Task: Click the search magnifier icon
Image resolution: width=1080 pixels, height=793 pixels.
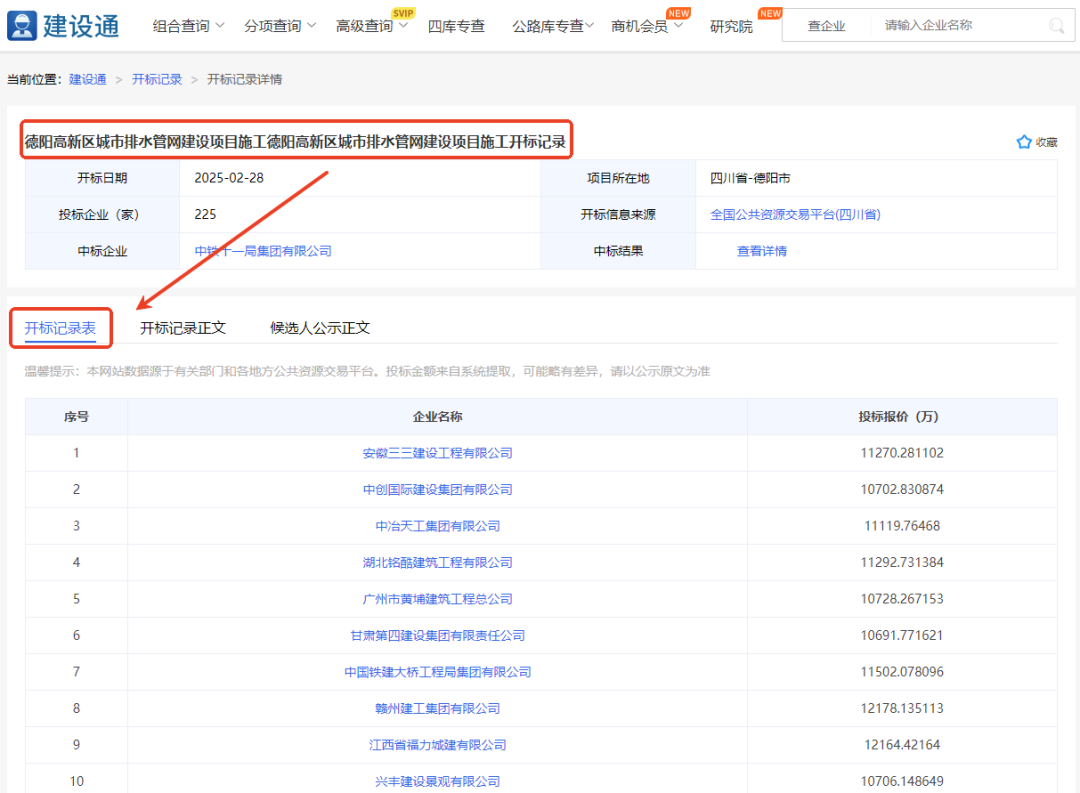Action: [1056, 25]
